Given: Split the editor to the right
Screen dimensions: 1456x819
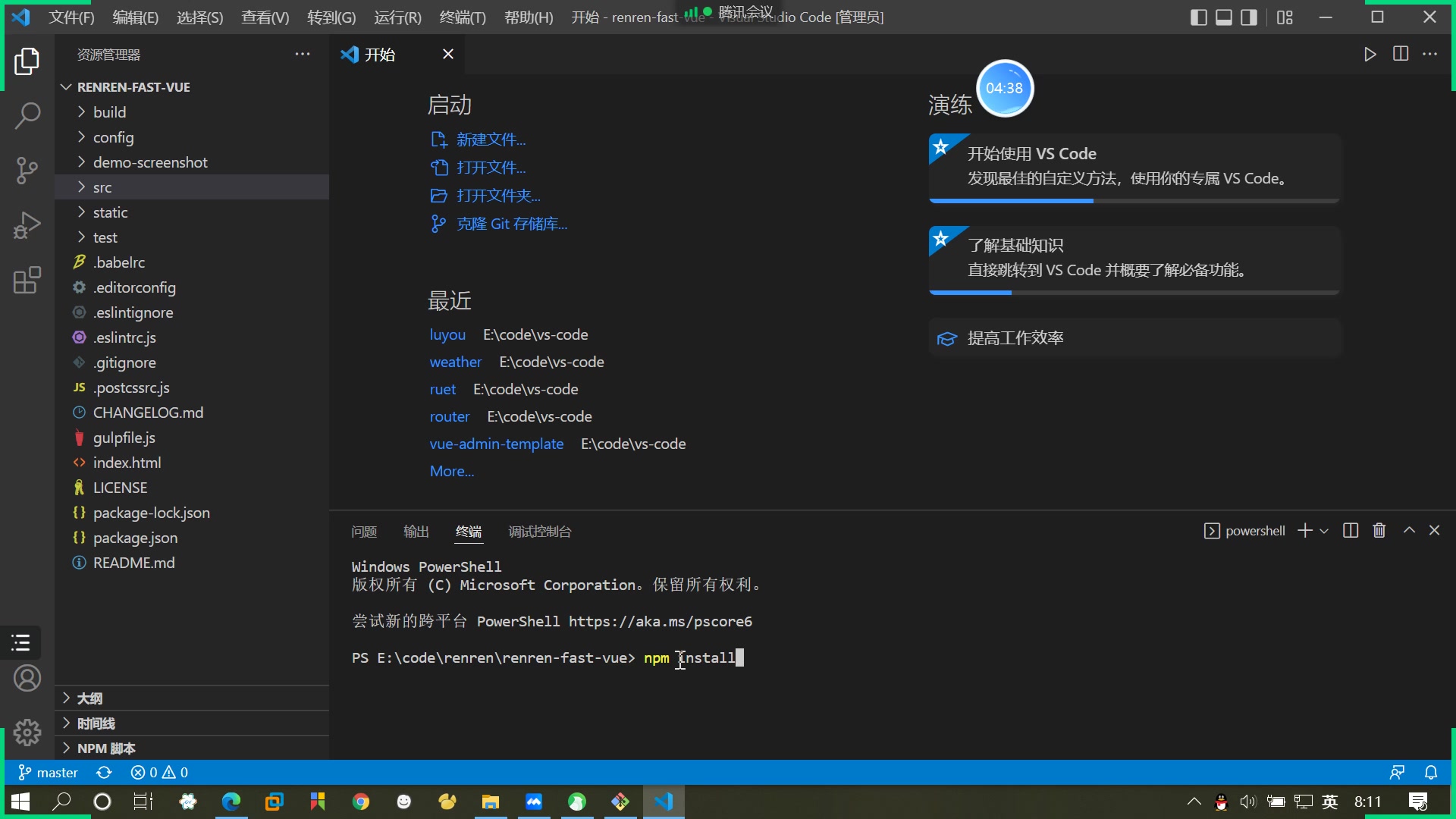Looking at the screenshot, I should 1401,54.
